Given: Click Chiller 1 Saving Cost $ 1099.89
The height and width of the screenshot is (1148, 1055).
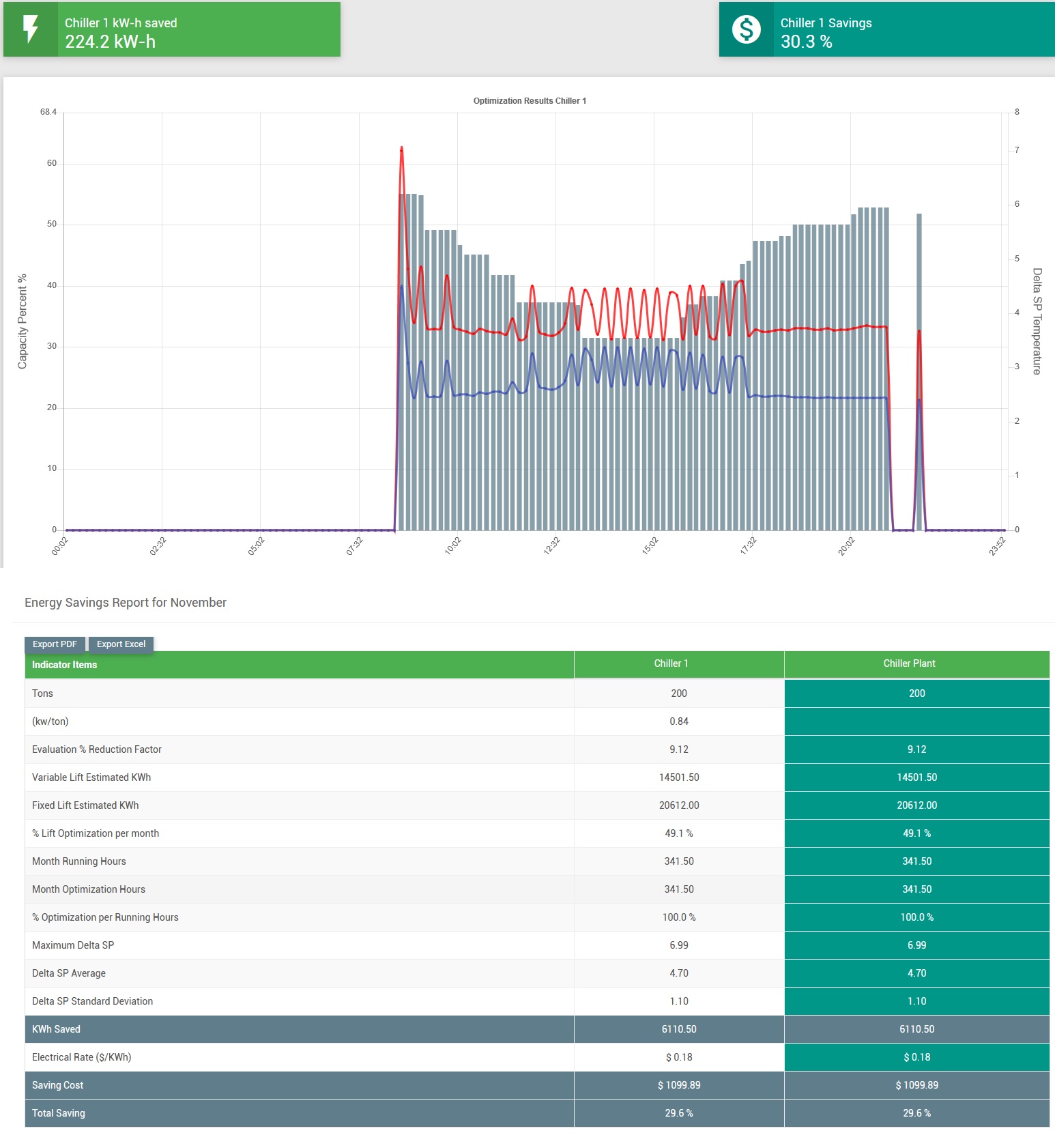Looking at the screenshot, I should pos(679,1085).
